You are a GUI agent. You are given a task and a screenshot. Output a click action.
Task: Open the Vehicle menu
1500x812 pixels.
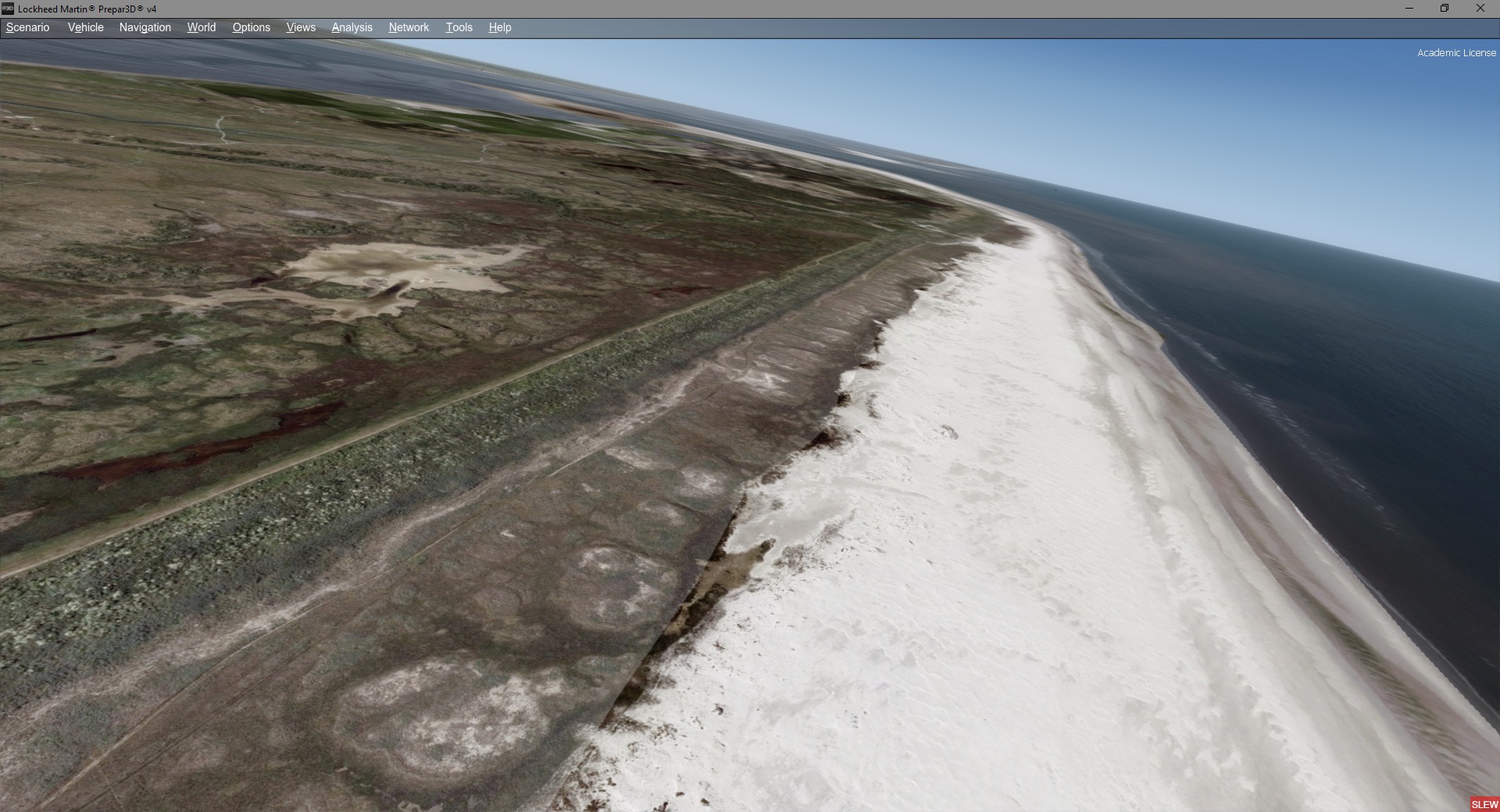coord(85,27)
